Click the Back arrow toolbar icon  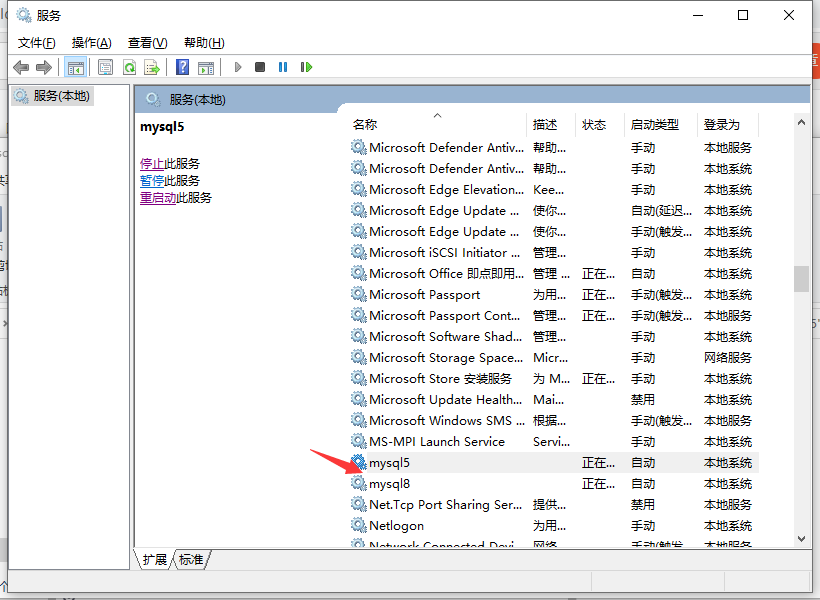[21, 67]
